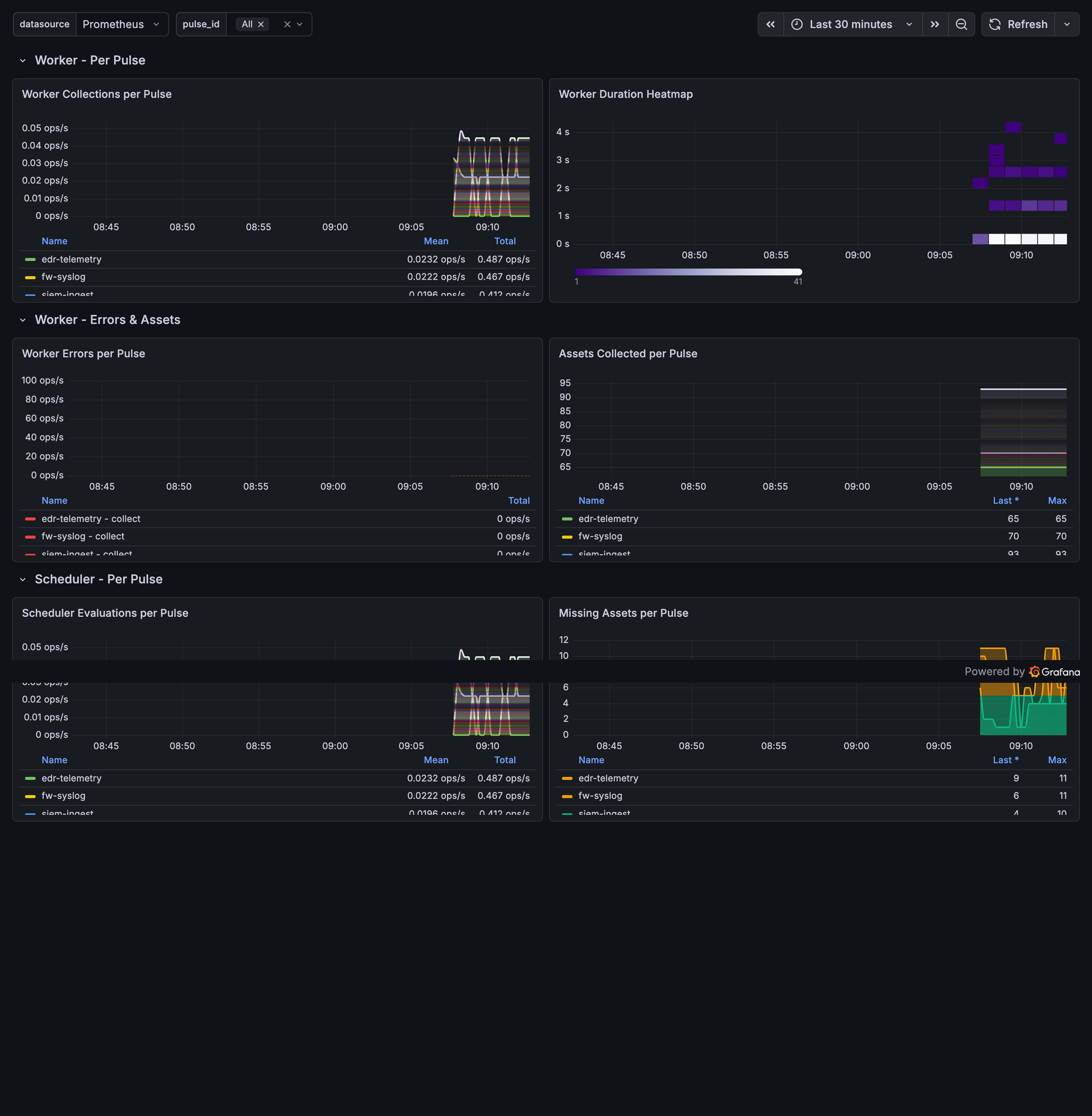Collapse the Worker - Errors & Assets row
The image size is (1092, 1116).
pos(23,320)
